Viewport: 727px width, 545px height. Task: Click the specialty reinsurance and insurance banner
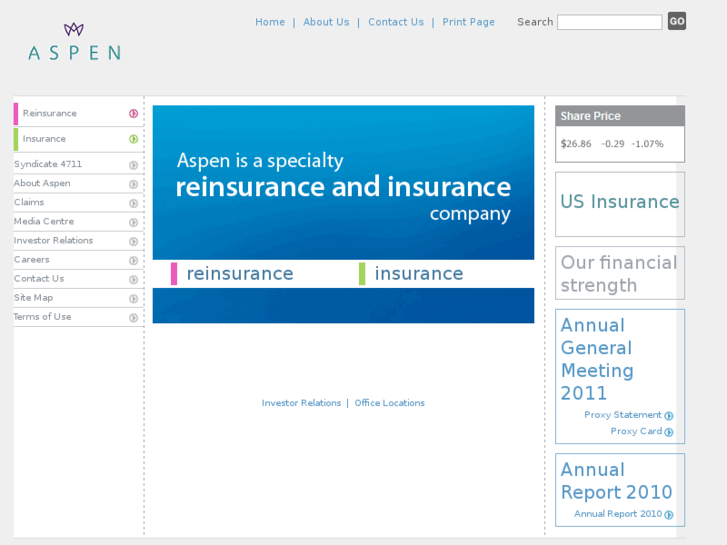[343, 182]
